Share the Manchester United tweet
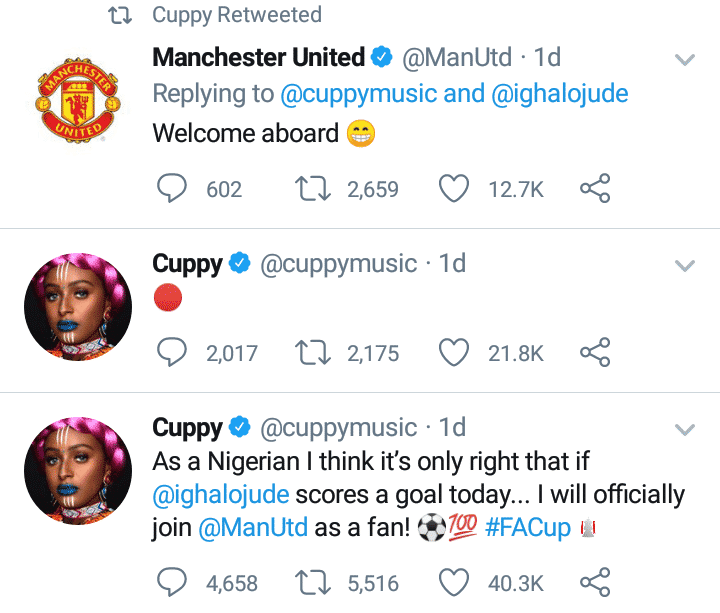The width and height of the screenshot is (720, 613). (595, 188)
